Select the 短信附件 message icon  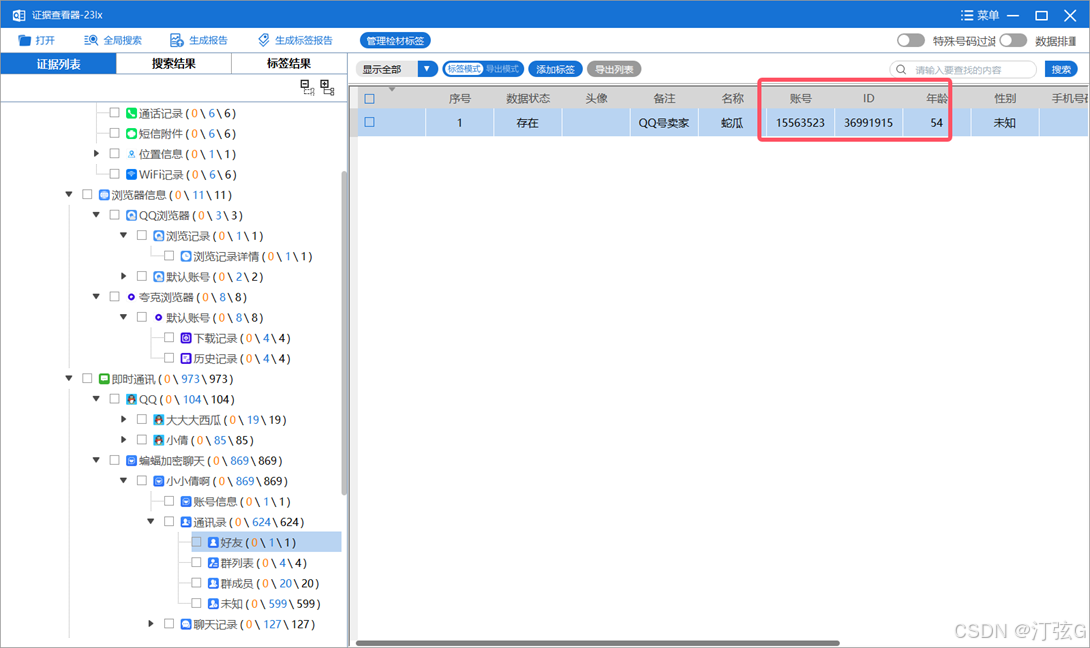[131, 133]
